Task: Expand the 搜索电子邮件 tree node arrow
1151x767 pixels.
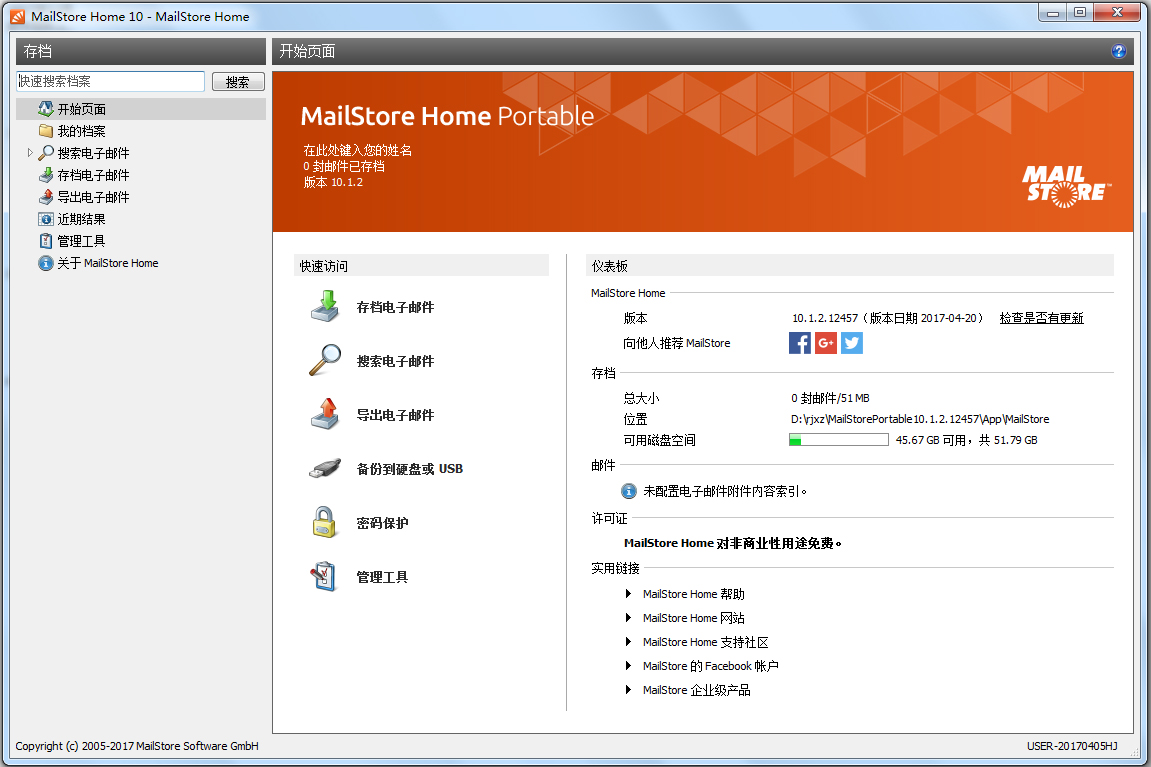Action: pyautogui.click(x=30, y=153)
